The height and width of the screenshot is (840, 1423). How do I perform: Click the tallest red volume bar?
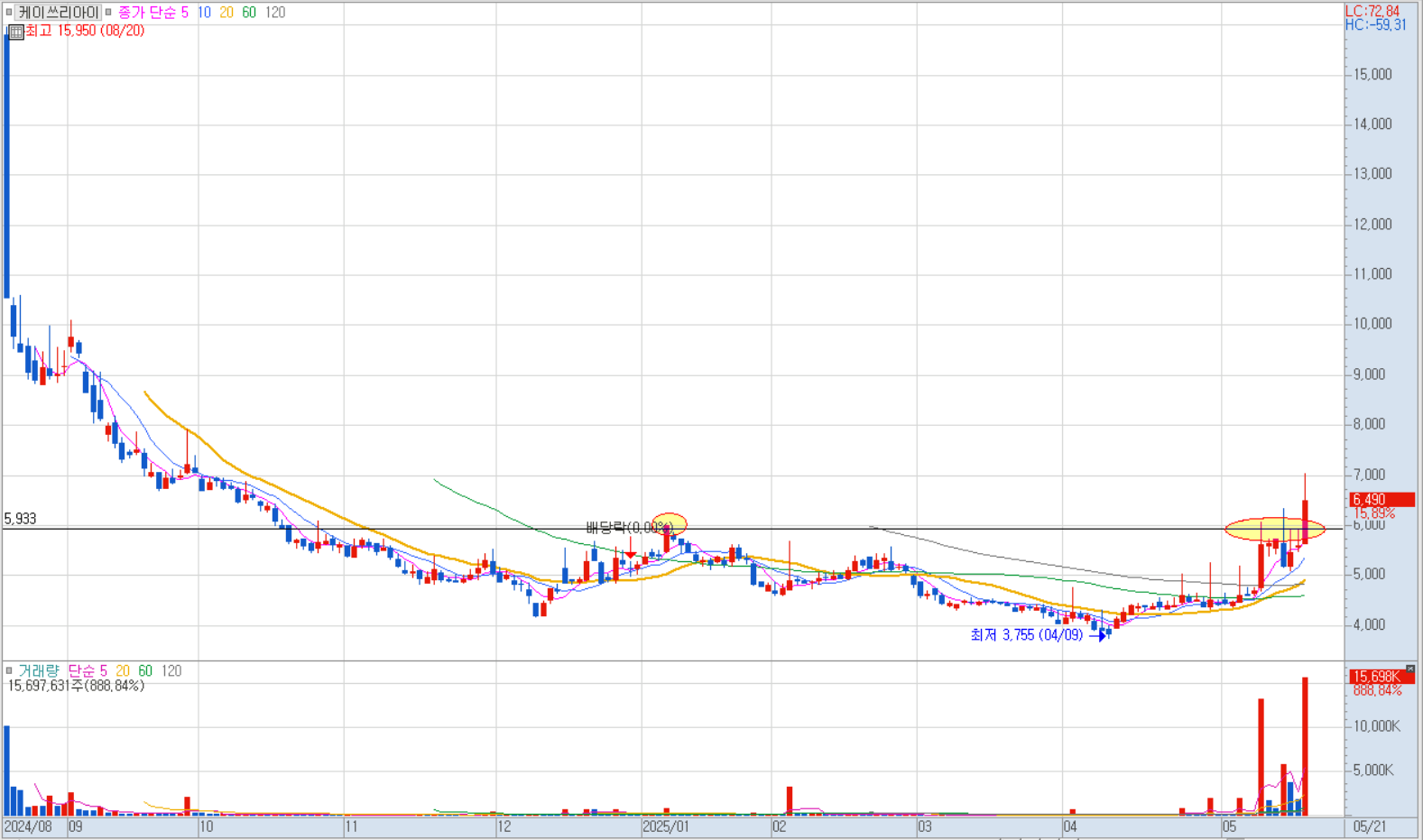pyautogui.click(x=1305, y=746)
